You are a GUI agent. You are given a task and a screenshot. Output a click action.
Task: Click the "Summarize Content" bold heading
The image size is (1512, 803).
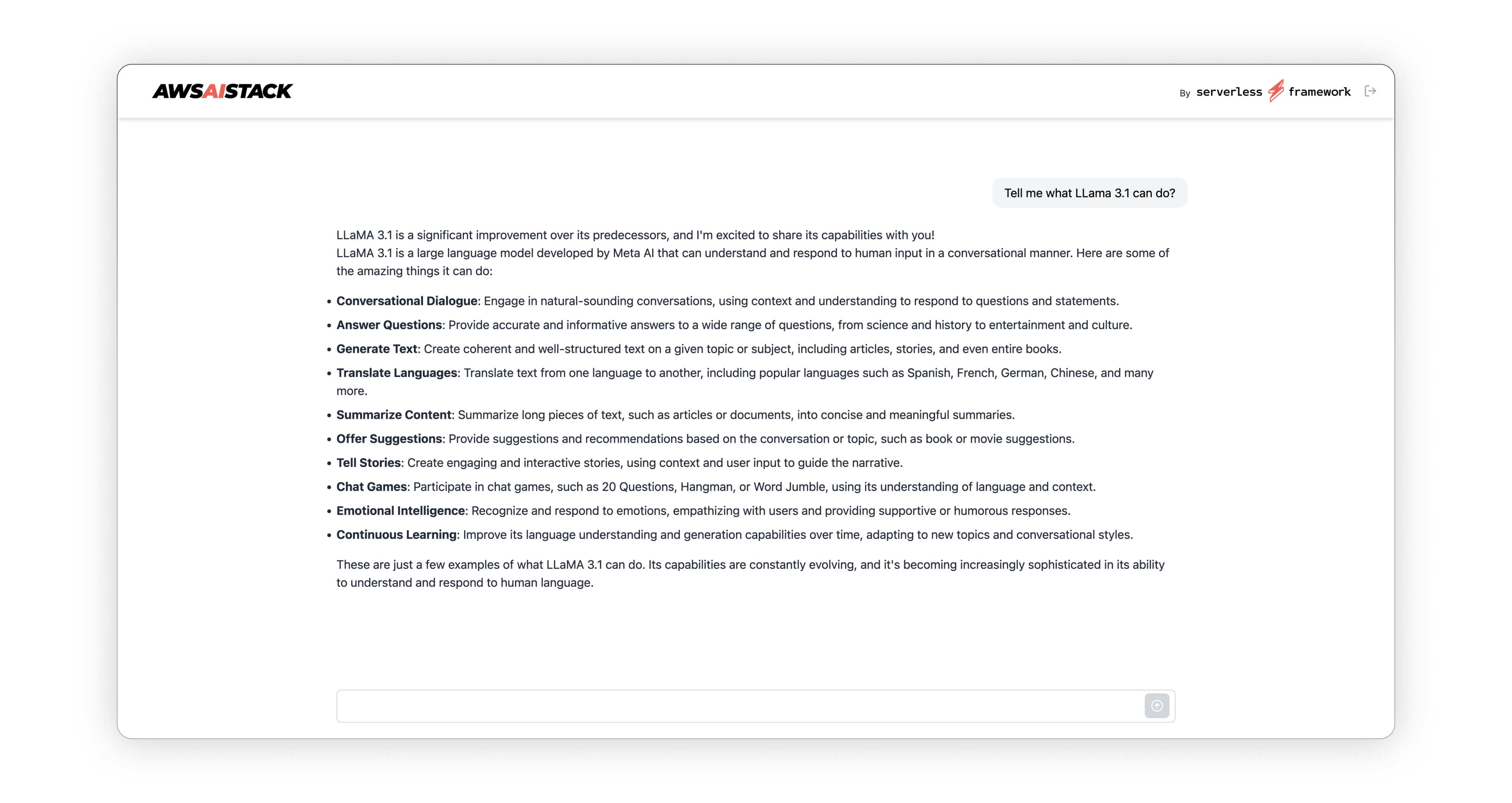tap(393, 415)
